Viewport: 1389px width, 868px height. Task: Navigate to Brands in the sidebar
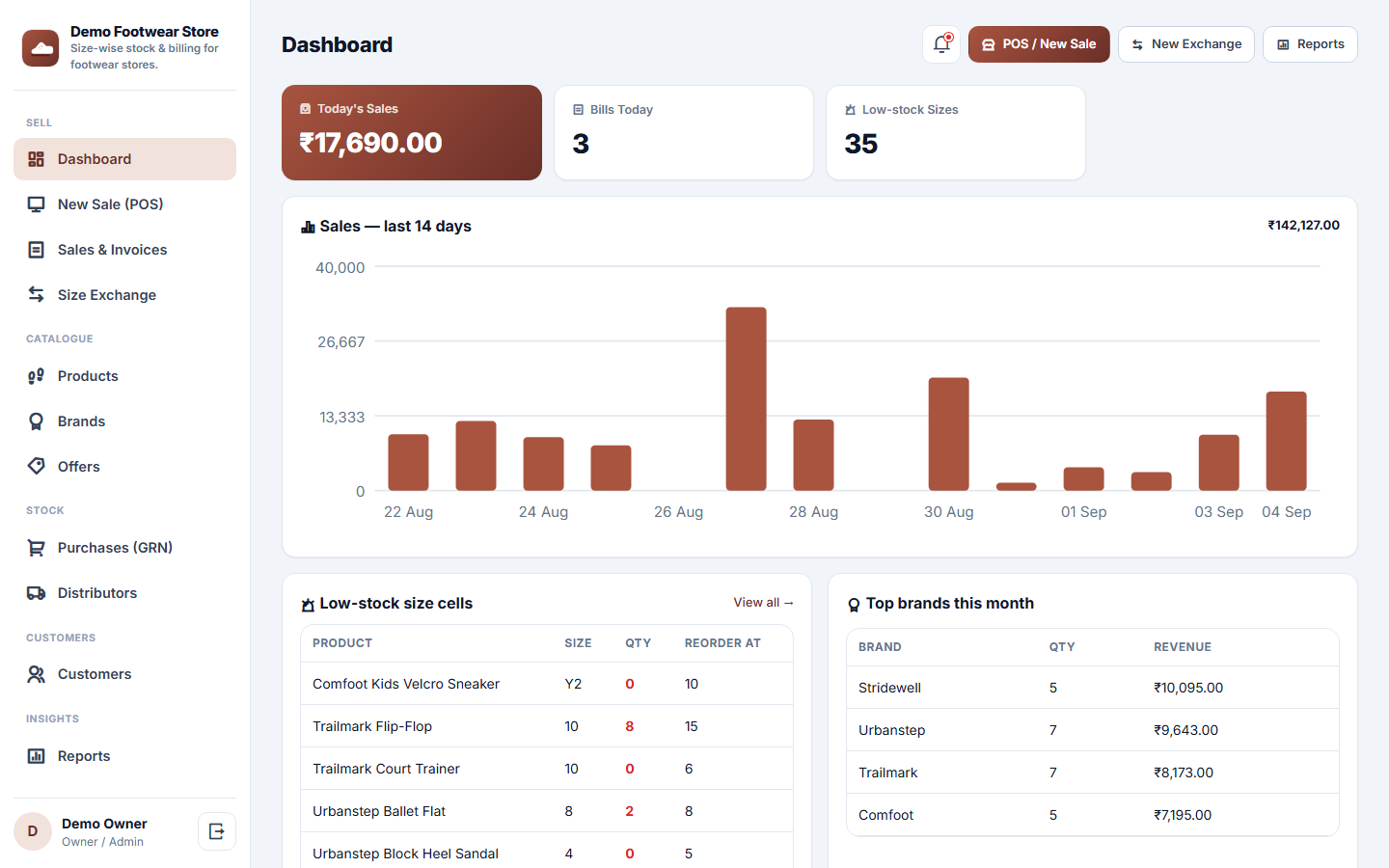124,421
